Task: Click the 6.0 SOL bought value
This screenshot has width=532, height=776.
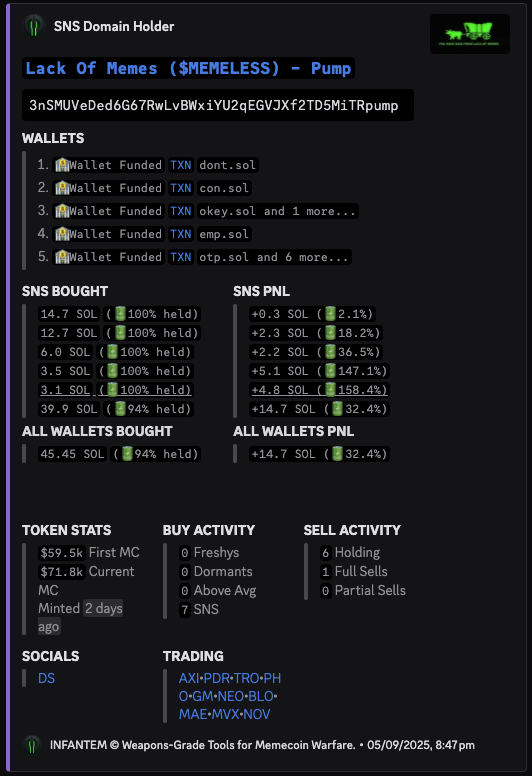Action: tap(65, 352)
